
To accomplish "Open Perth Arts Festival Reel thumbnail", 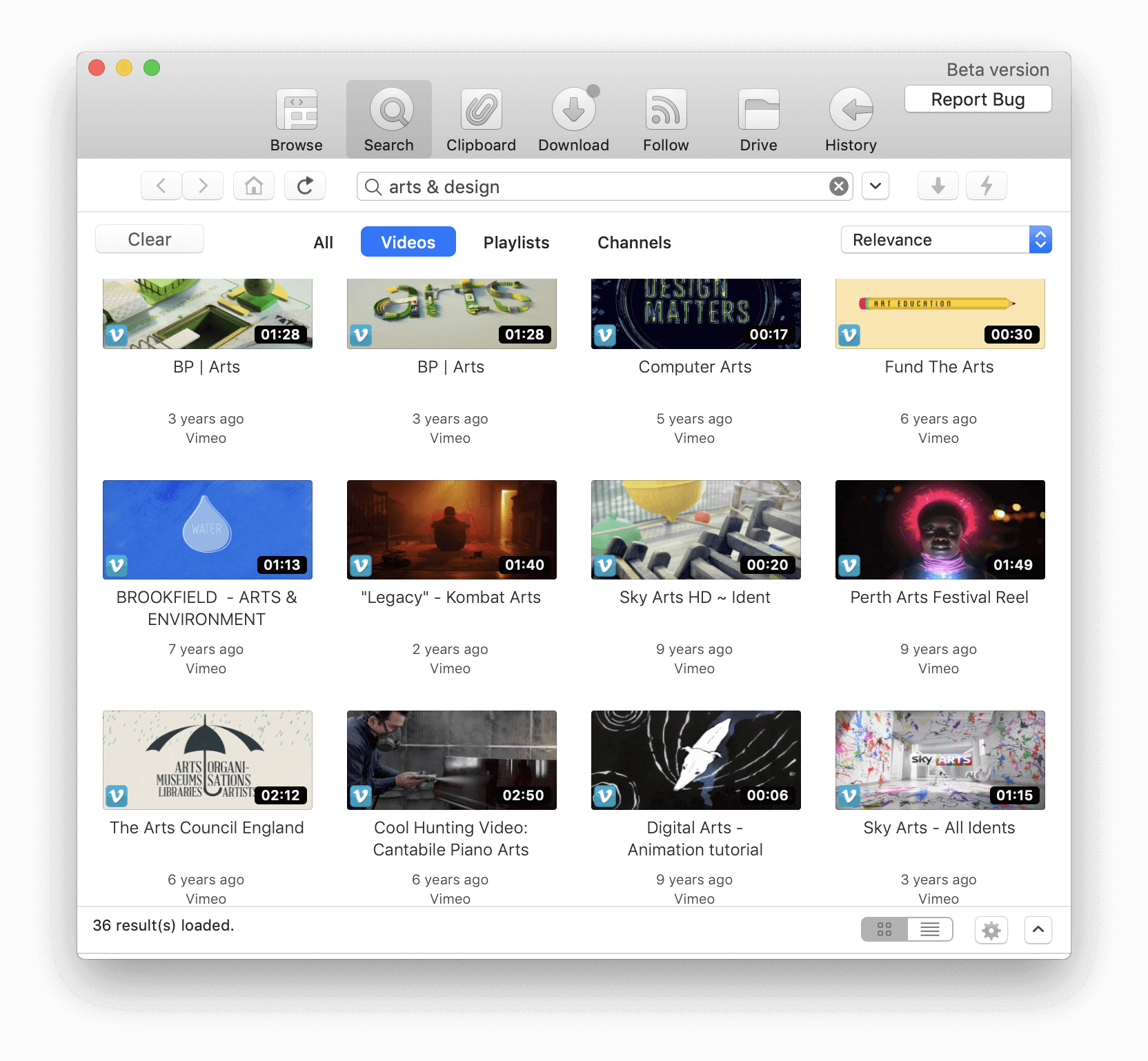I will tap(940, 530).
